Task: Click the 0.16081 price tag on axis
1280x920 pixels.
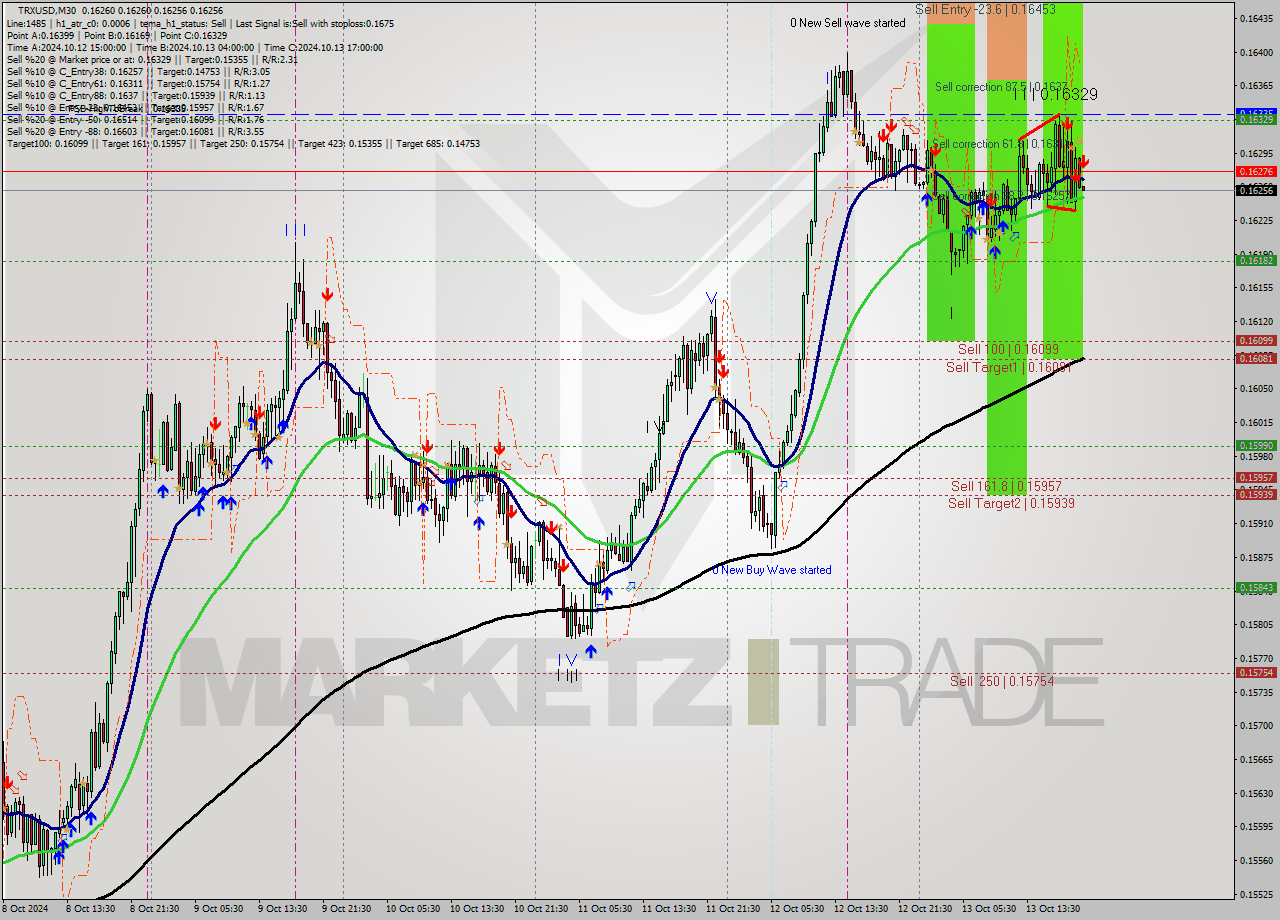Action: [x=1256, y=358]
